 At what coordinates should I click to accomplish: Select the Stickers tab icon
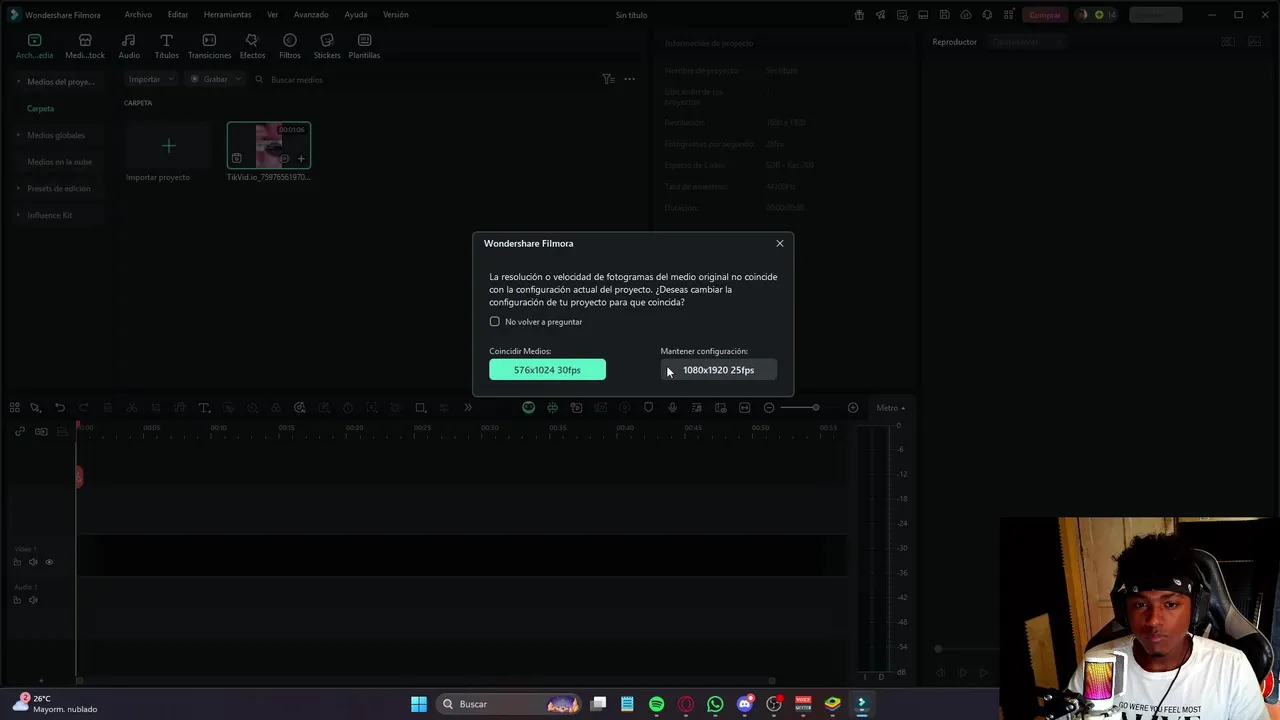[327, 46]
